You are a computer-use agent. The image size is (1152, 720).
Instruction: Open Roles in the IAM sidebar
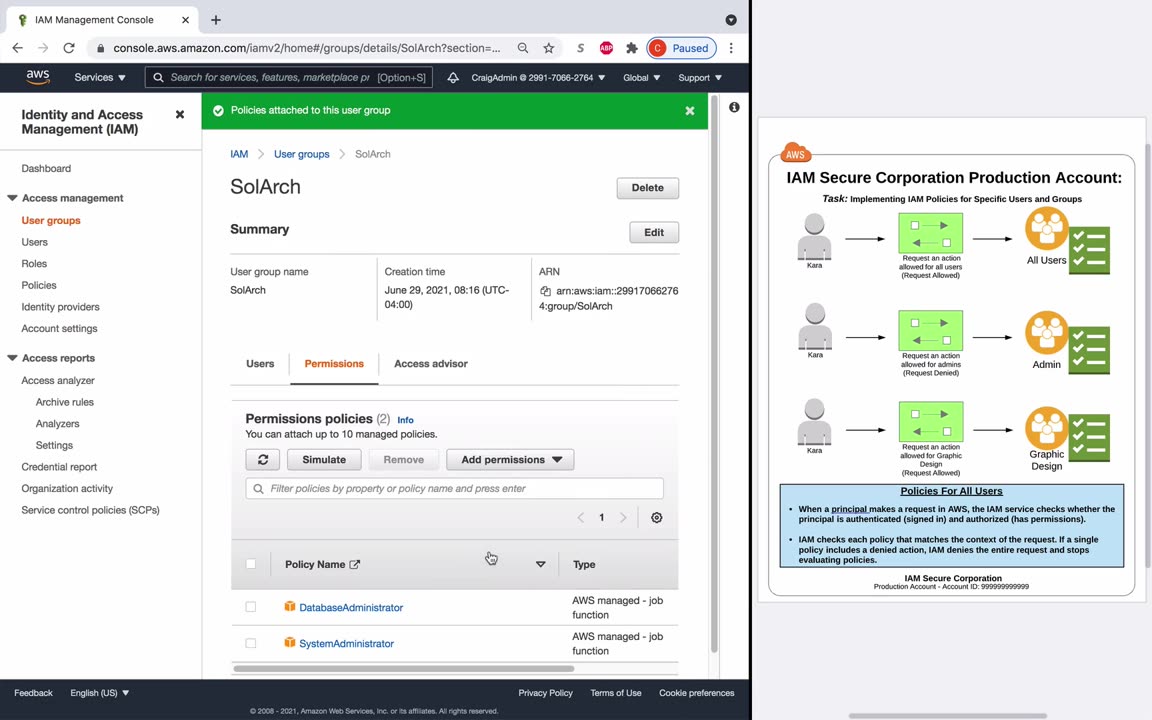click(x=34, y=264)
